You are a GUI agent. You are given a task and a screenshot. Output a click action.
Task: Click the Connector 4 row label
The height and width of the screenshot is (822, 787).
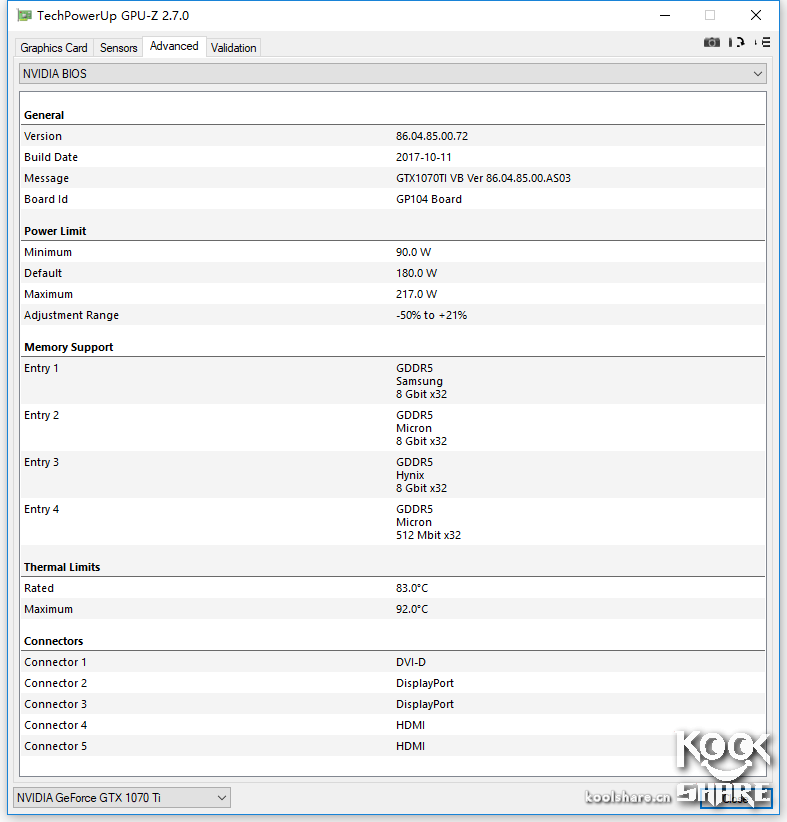55,725
